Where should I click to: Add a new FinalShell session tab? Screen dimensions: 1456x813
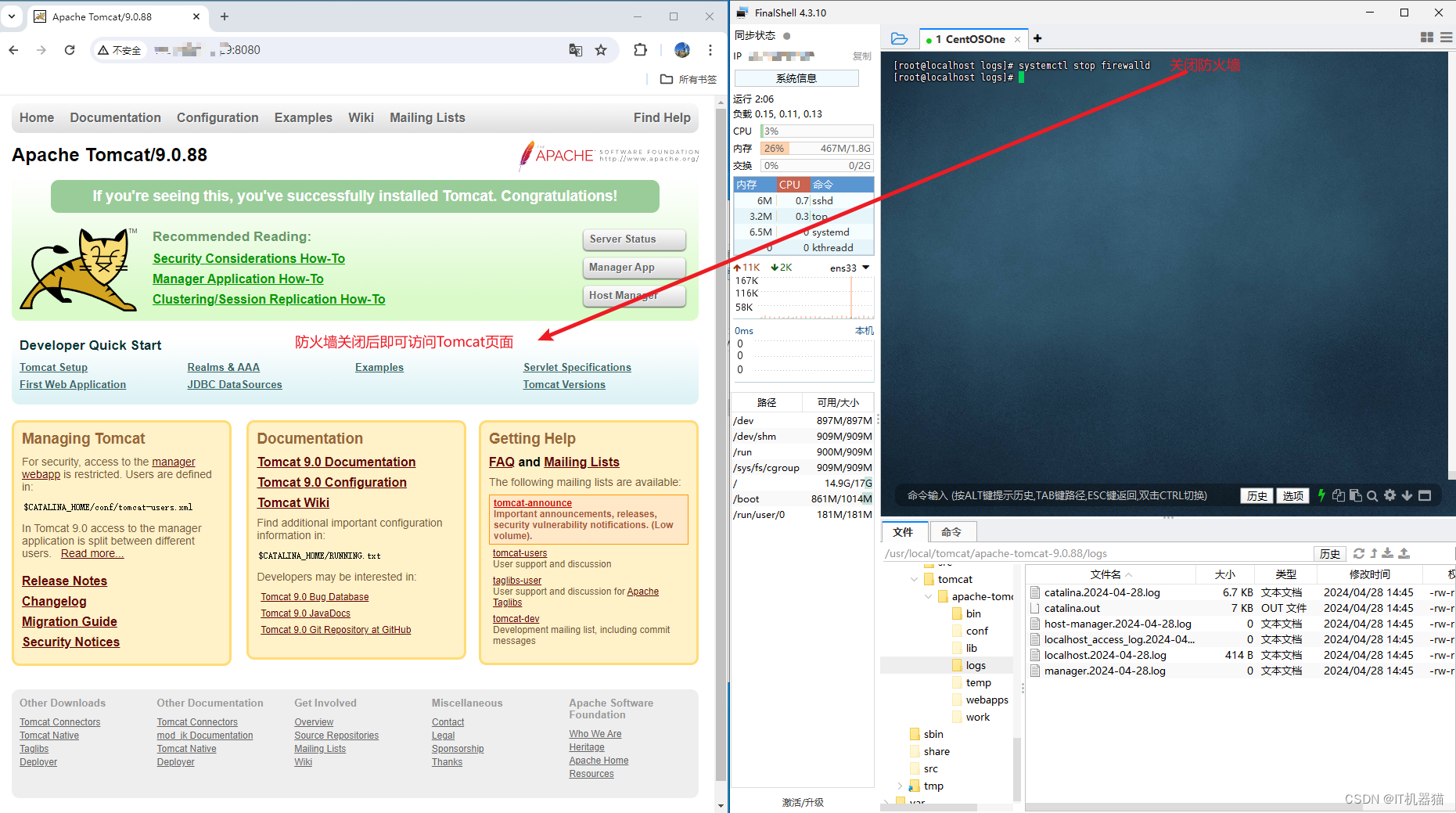coord(1037,38)
